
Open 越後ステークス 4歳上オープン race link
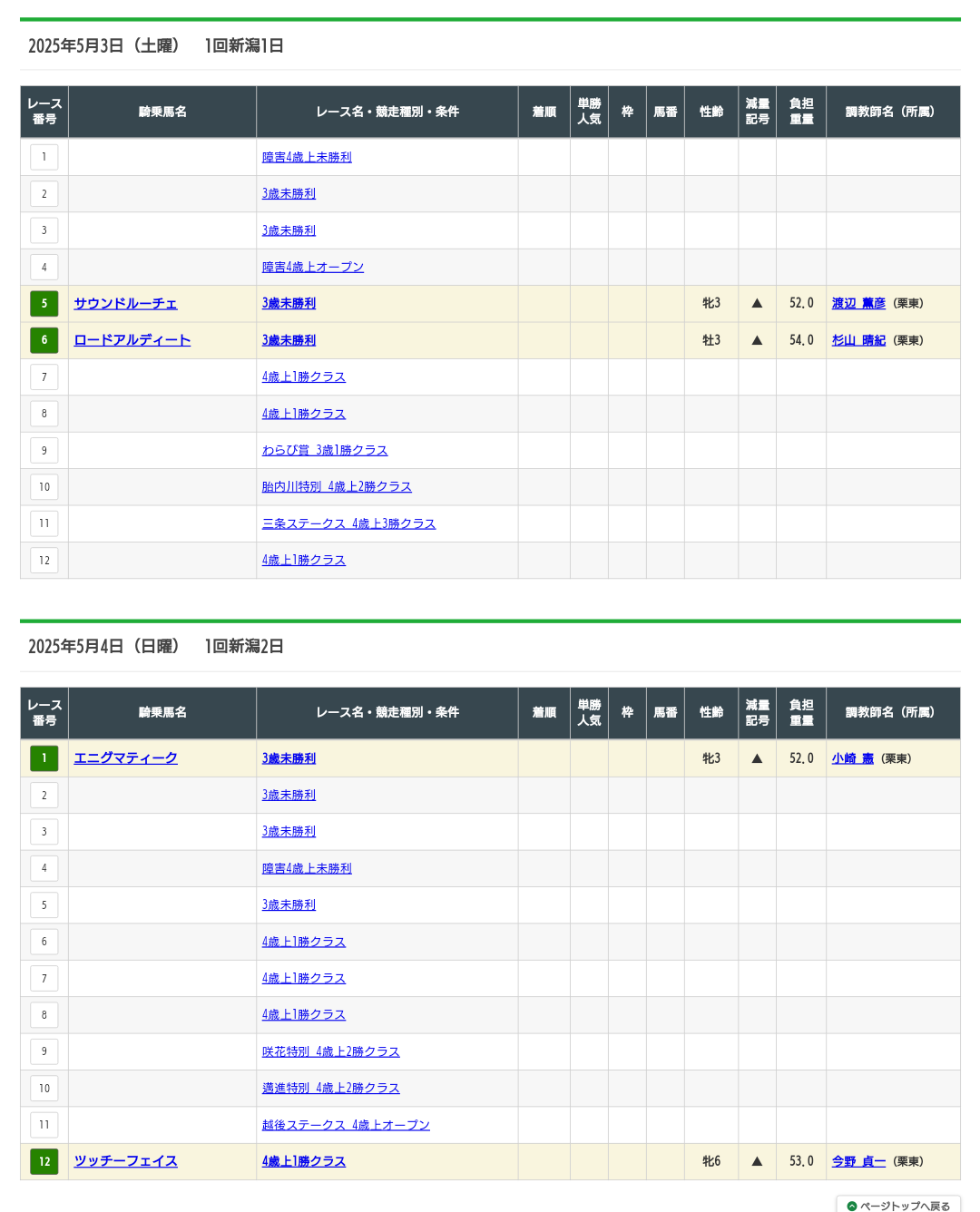(x=346, y=1125)
